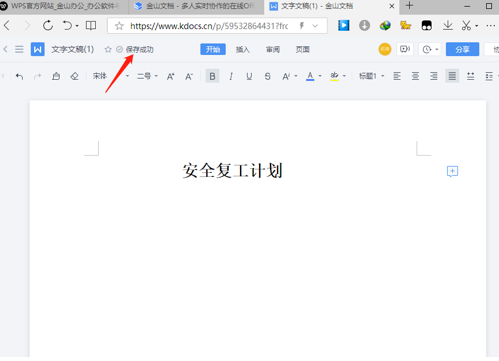This screenshot has height=361, width=499.
Task: Click the undo arrow in formatting toolbar
Action: click(x=19, y=76)
